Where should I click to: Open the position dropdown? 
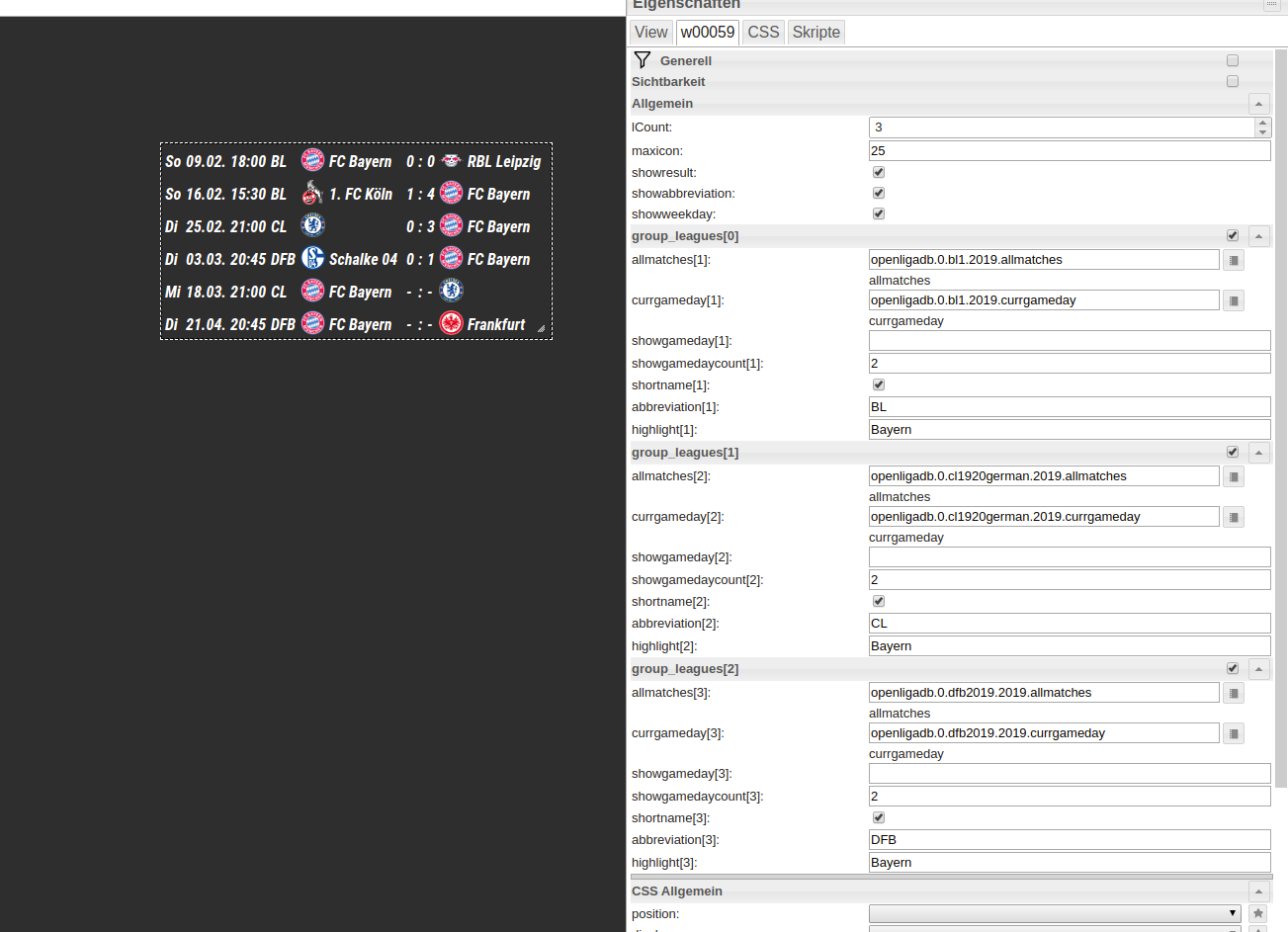click(x=1055, y=913)
